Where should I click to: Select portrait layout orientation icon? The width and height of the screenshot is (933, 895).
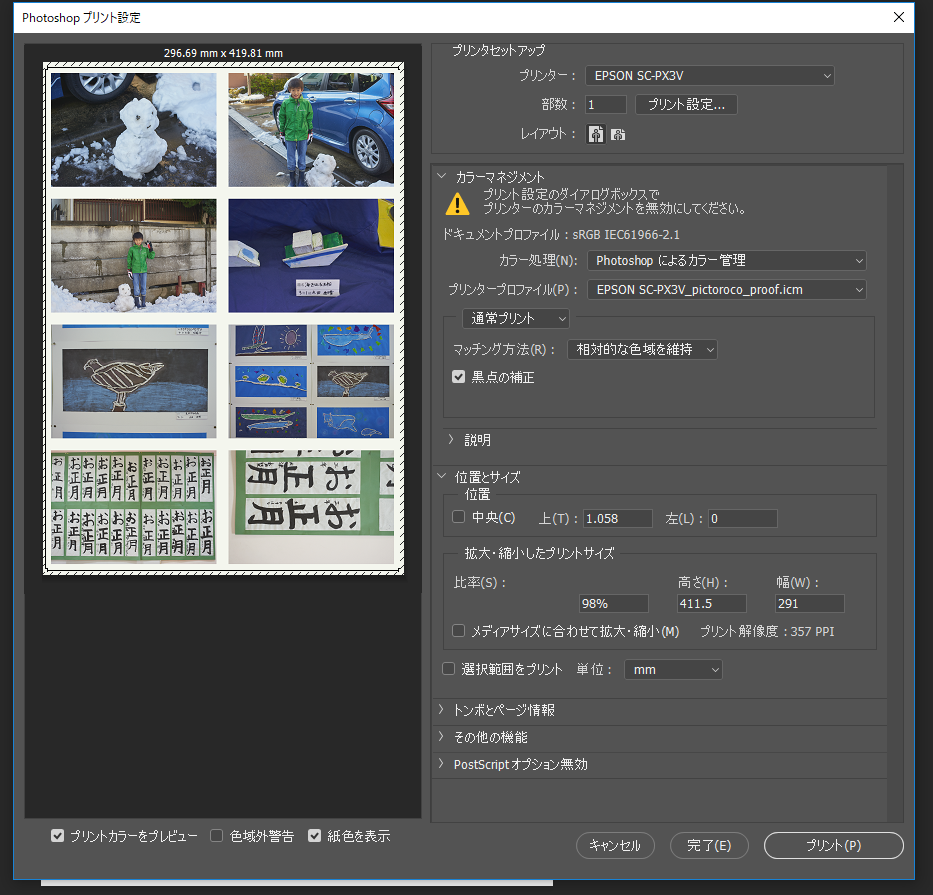coord(596,134)
